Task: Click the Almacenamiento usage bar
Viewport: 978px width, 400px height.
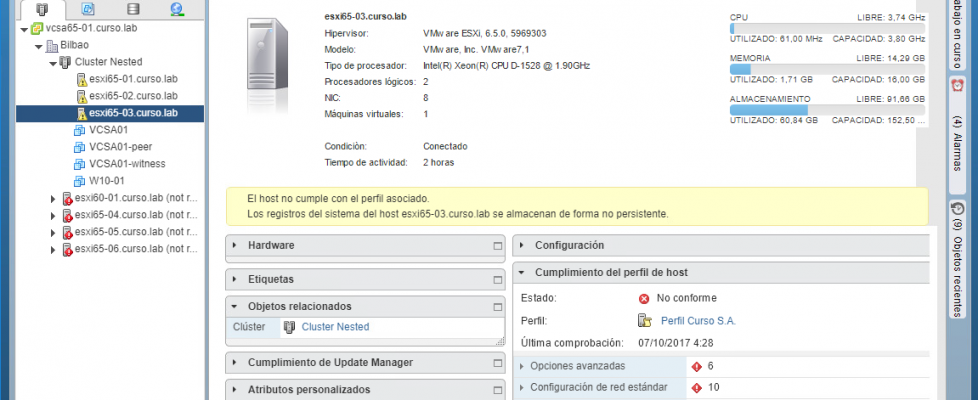Action: 827,110
